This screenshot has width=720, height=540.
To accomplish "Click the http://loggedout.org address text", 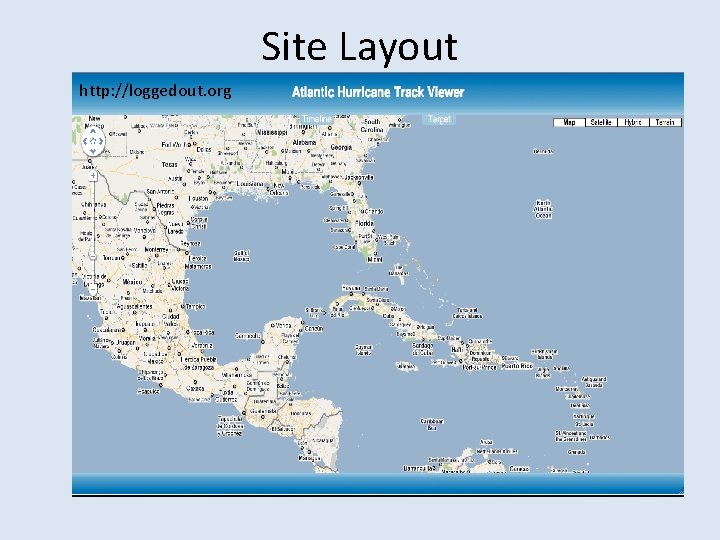I will coord(155,90).
